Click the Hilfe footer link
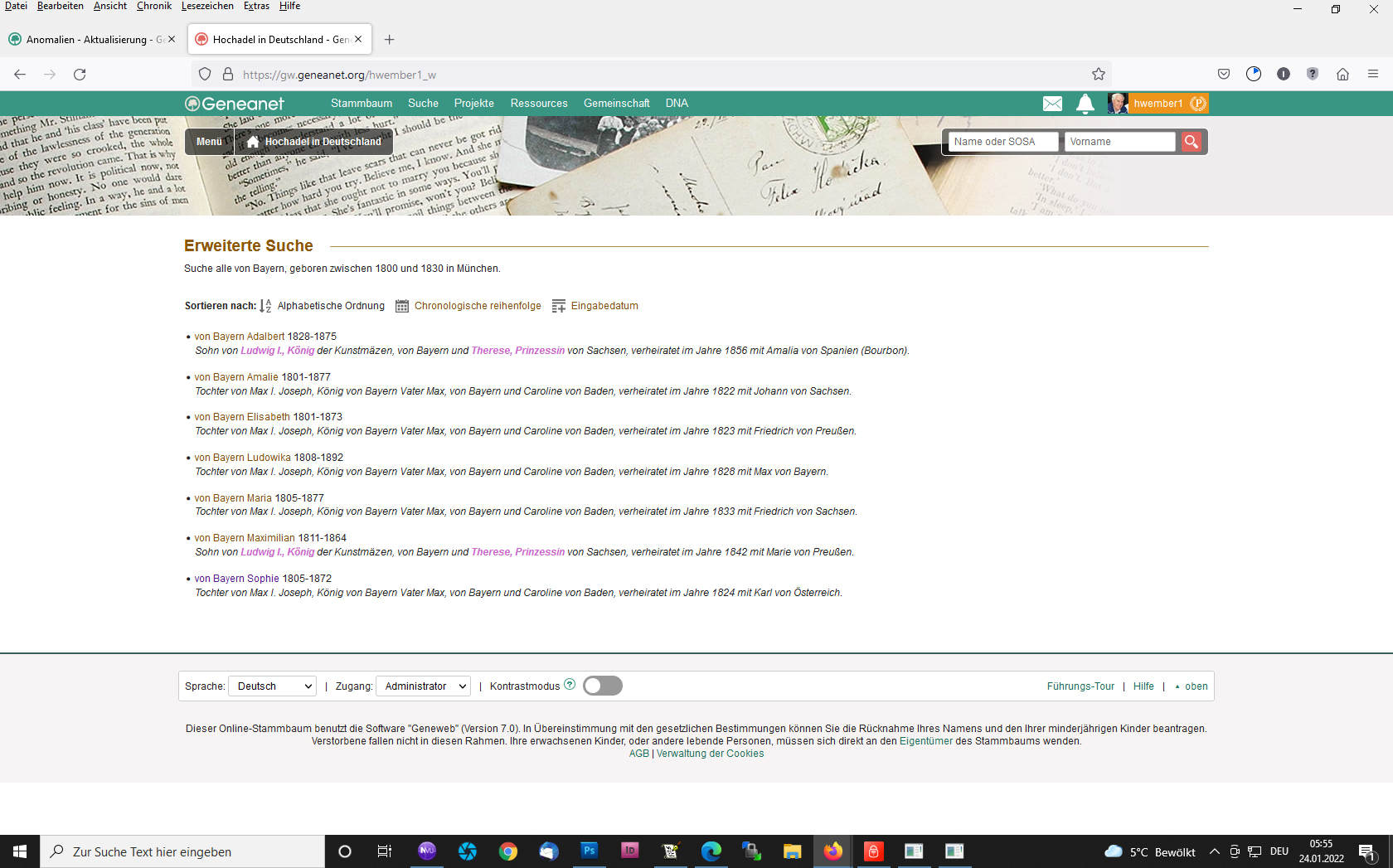 (1143, 686)
